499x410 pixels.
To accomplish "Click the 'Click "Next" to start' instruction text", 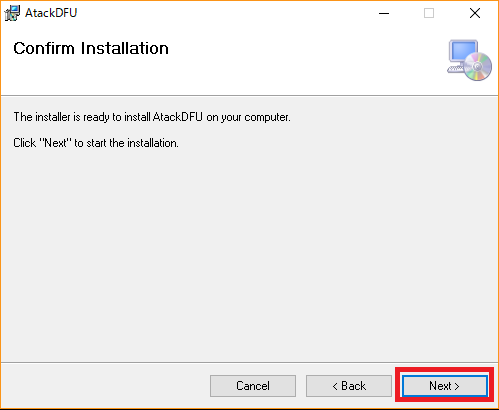I will tap(96, 143).
